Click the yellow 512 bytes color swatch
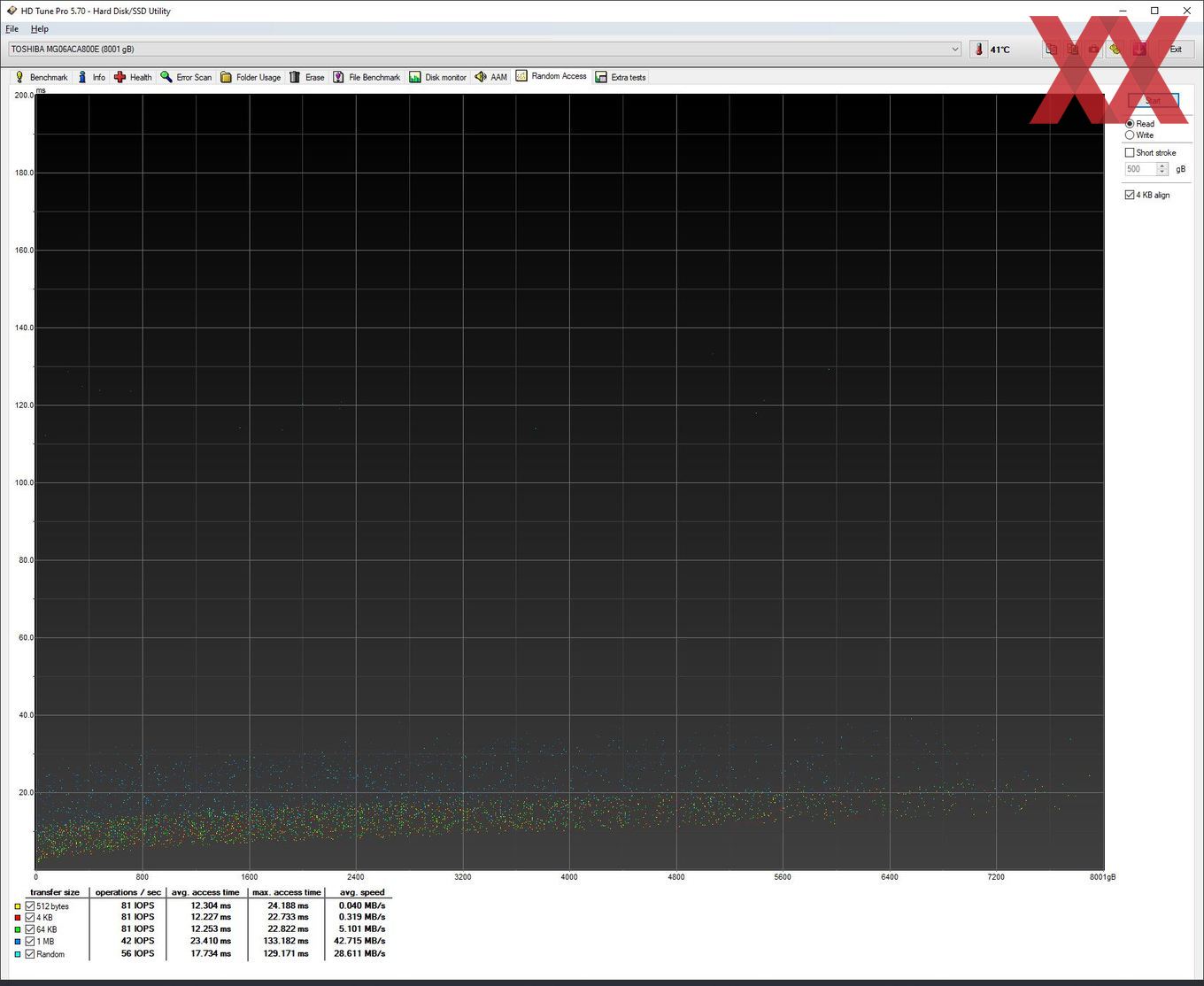1204x986 pixels. click(x=18, y=906)
